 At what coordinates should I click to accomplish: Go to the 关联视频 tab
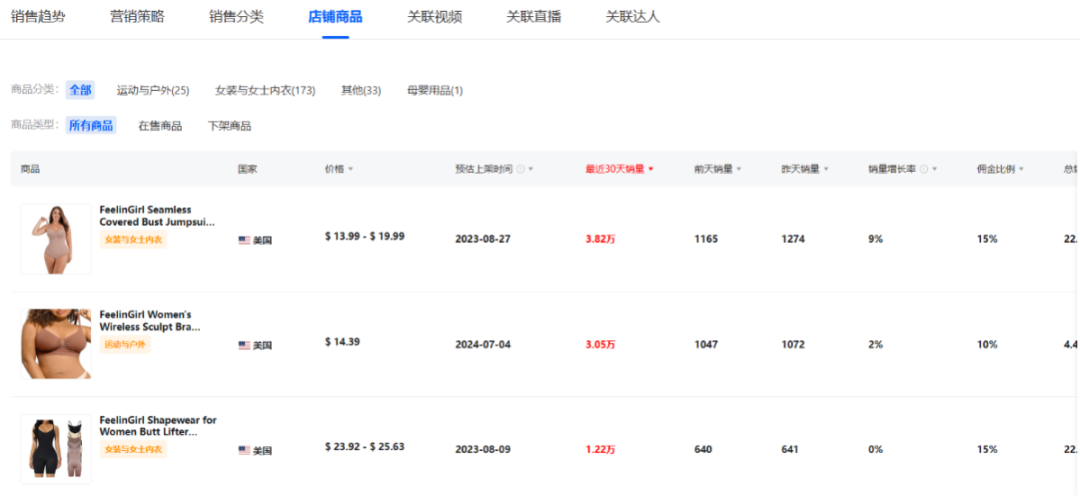[435, 17]
